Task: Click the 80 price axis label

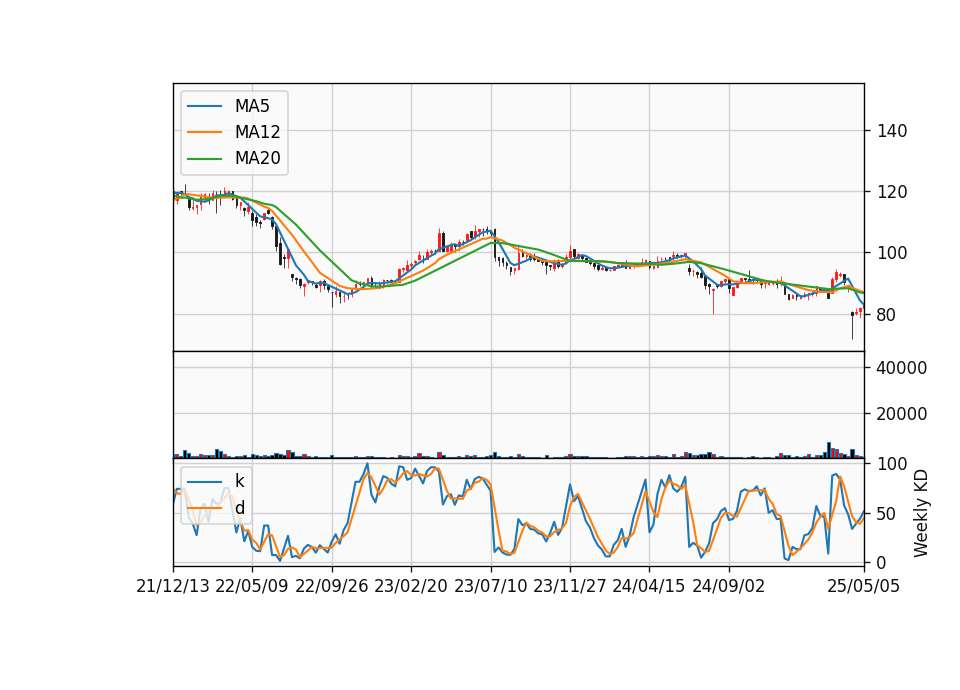Action: pyautogui.click(x=887, y=315)
